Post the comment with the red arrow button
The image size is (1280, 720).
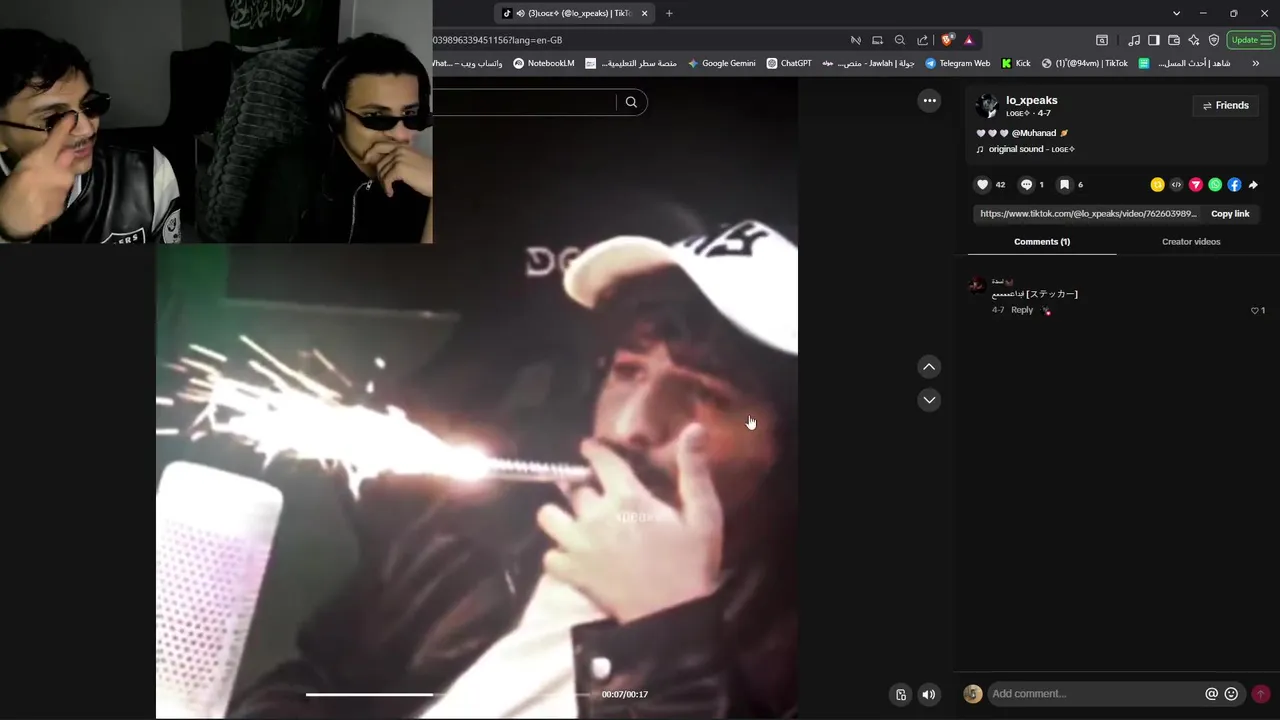coord(1260,694)
